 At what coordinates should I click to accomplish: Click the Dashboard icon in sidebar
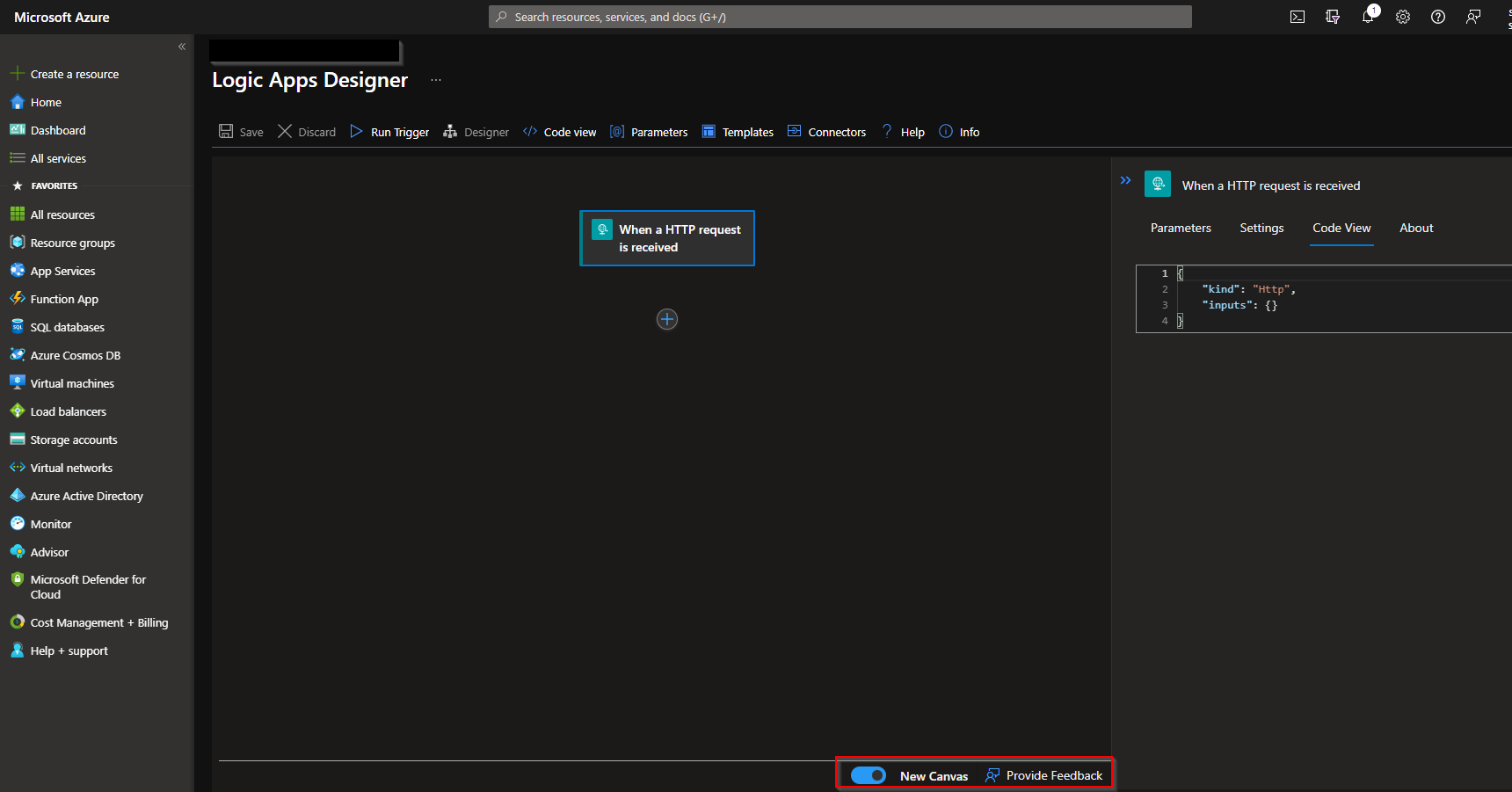click(17, 130)
